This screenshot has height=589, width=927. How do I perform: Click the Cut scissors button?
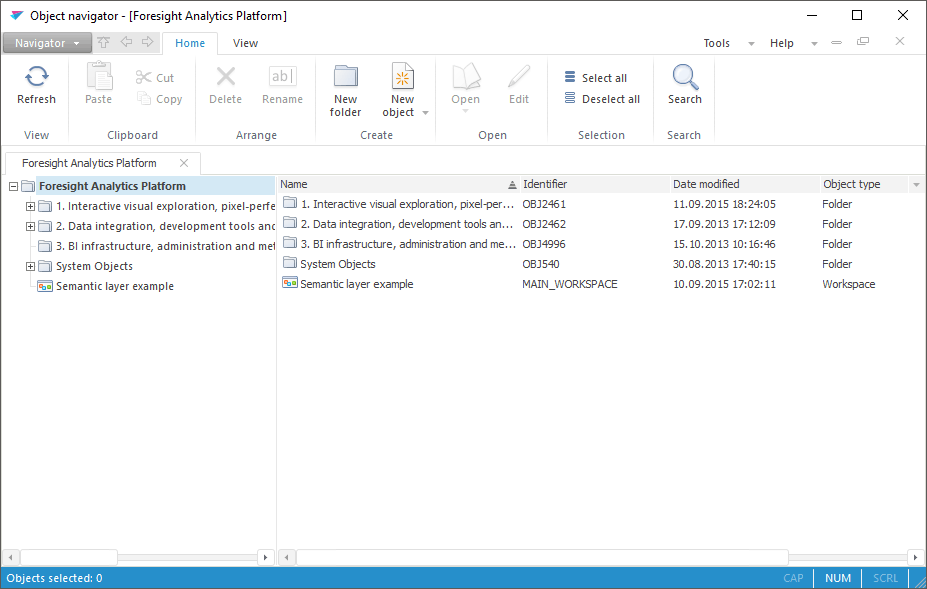coord(154,77)
